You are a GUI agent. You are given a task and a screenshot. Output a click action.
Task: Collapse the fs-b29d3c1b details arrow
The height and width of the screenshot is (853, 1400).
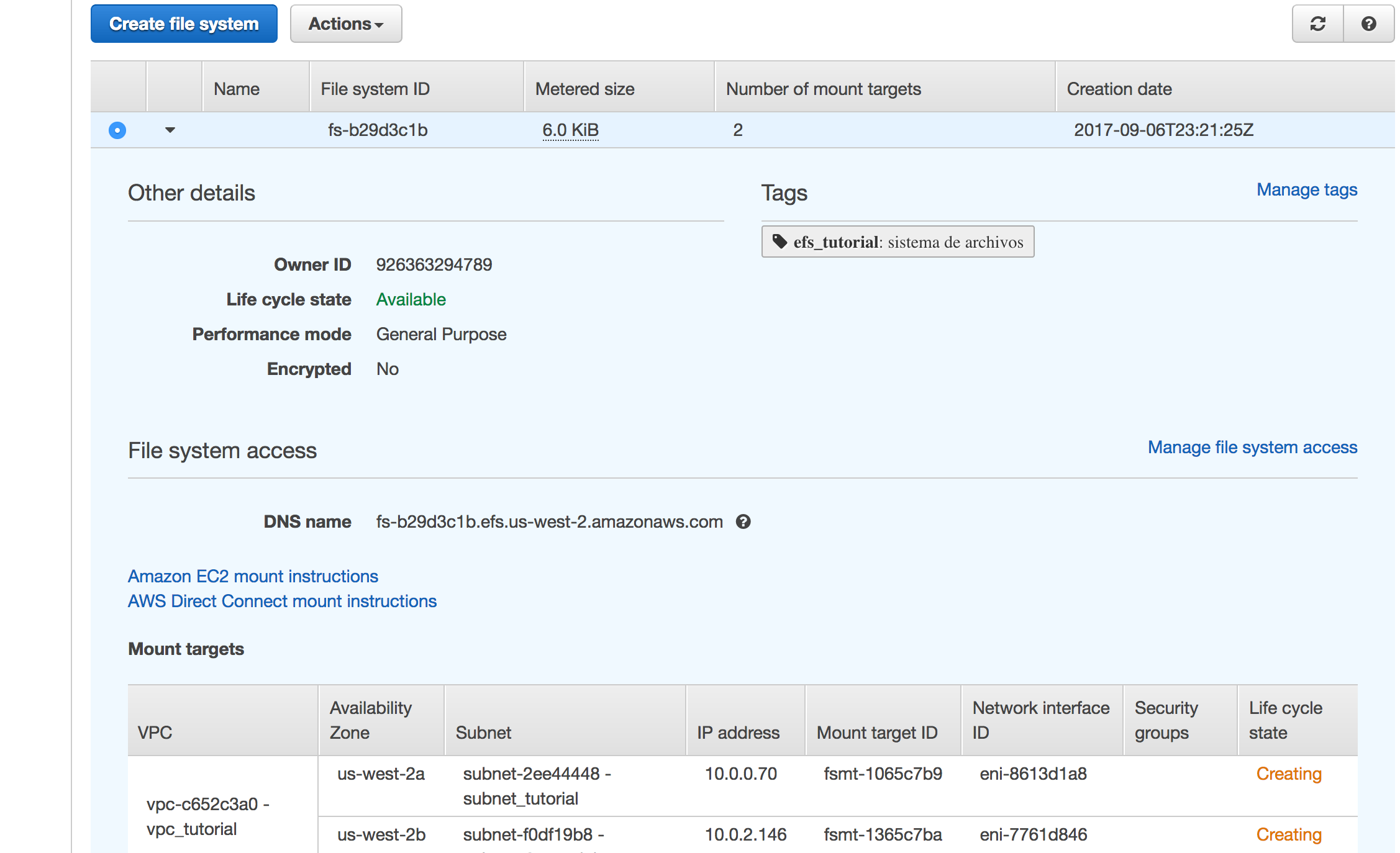[x=170, y=130]
